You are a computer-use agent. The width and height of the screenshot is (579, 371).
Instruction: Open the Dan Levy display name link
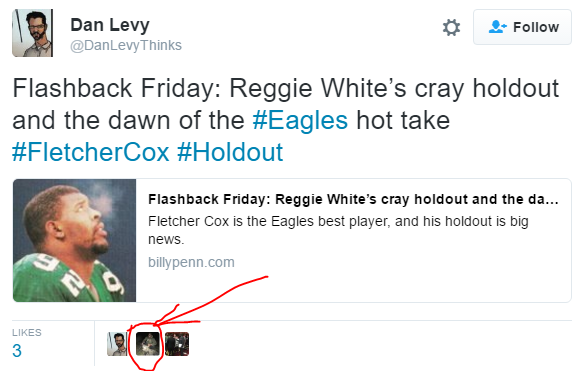(110, 25)
